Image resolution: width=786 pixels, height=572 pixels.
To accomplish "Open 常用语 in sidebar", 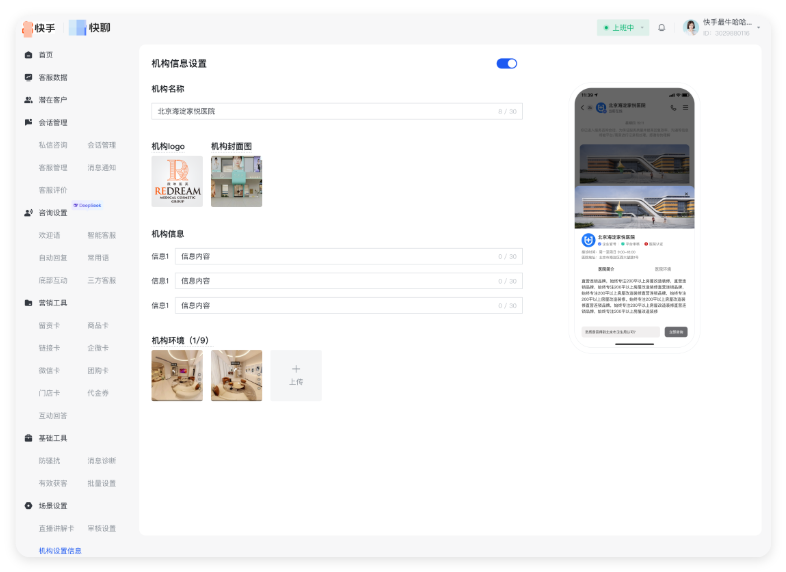I will click(98, 258).
